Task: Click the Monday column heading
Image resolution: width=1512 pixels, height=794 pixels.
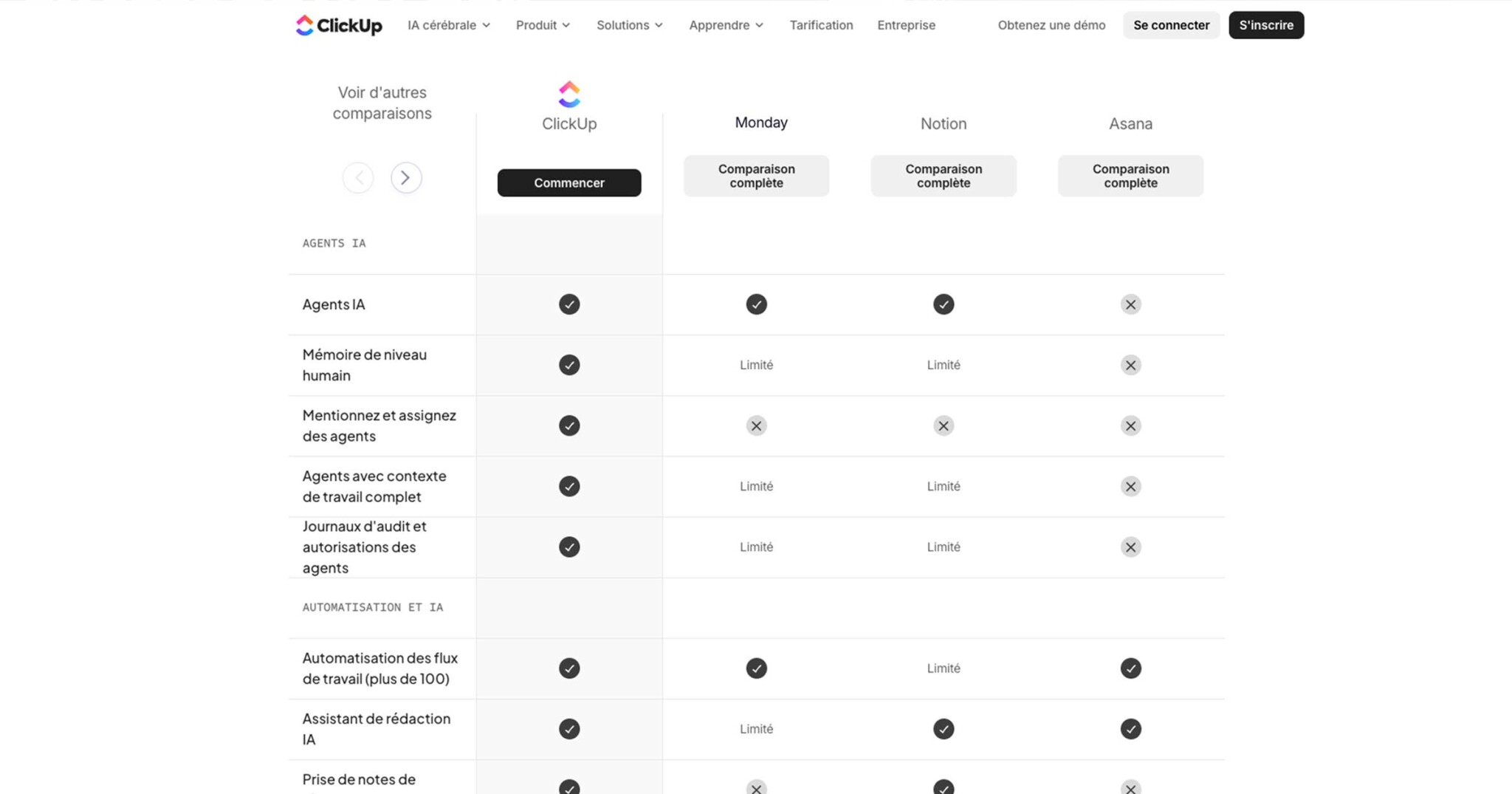Action: (x=761, y=123)
